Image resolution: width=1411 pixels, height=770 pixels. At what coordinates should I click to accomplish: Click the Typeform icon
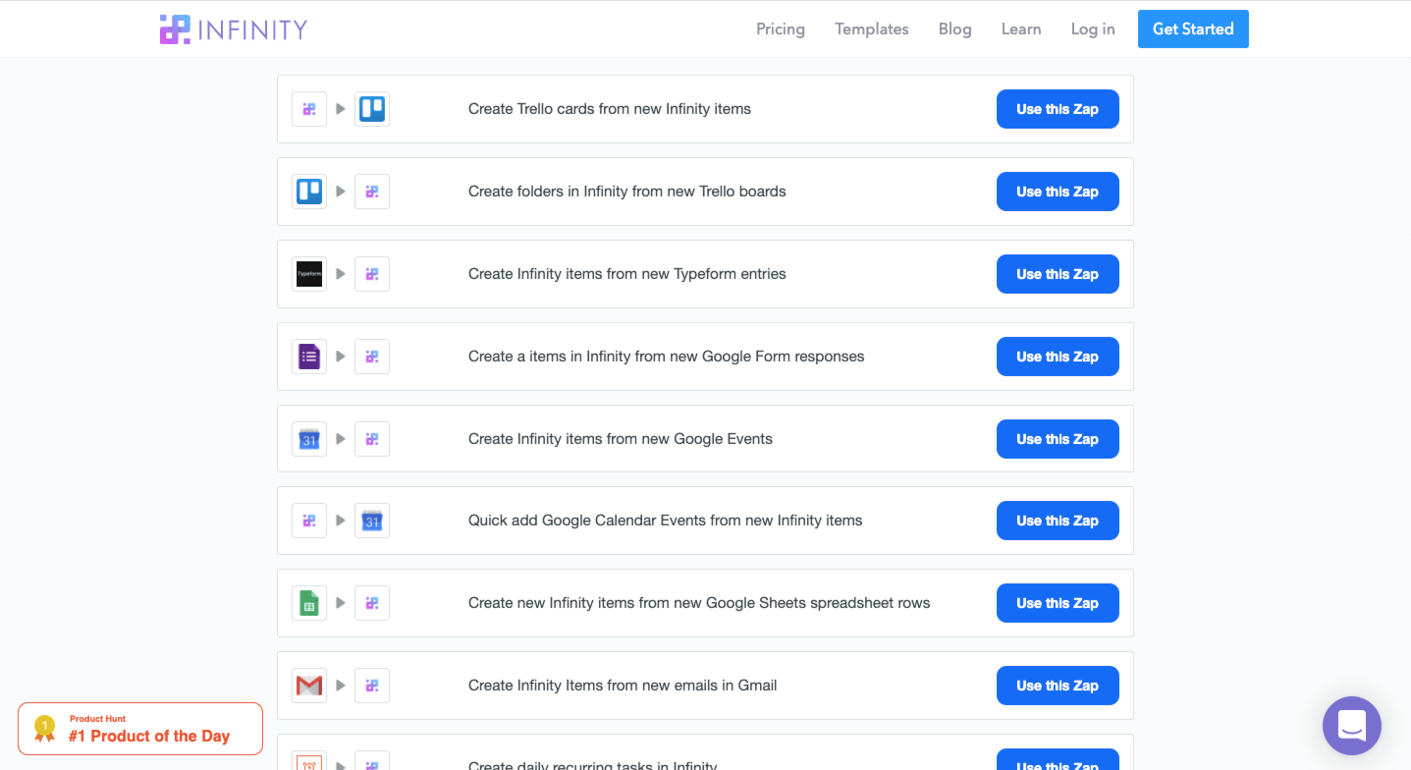pyautogui.click(x=309, y=274)
